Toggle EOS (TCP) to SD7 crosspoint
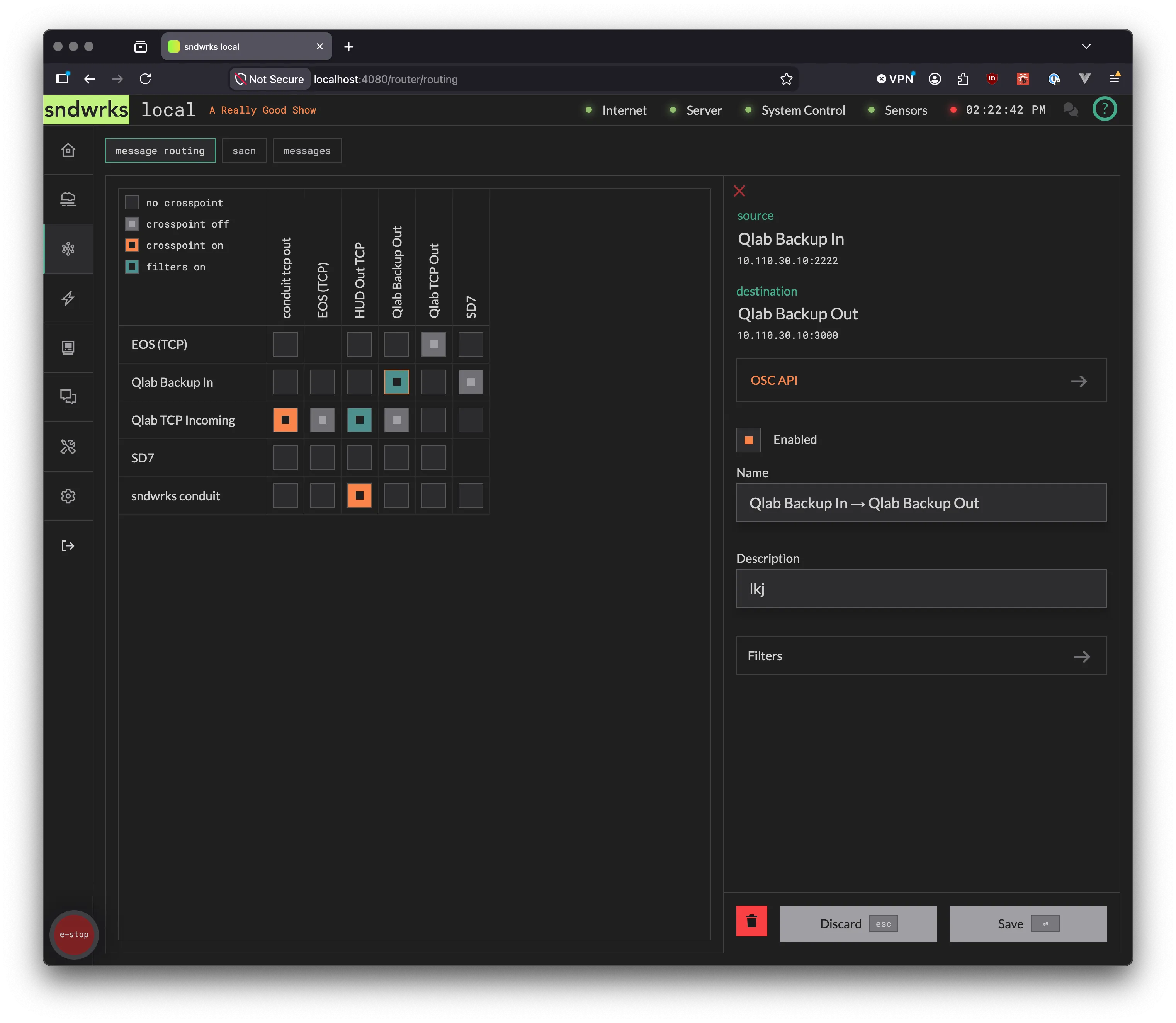The width and height of the screenshot is (1176, 1023). click(471, 344)
